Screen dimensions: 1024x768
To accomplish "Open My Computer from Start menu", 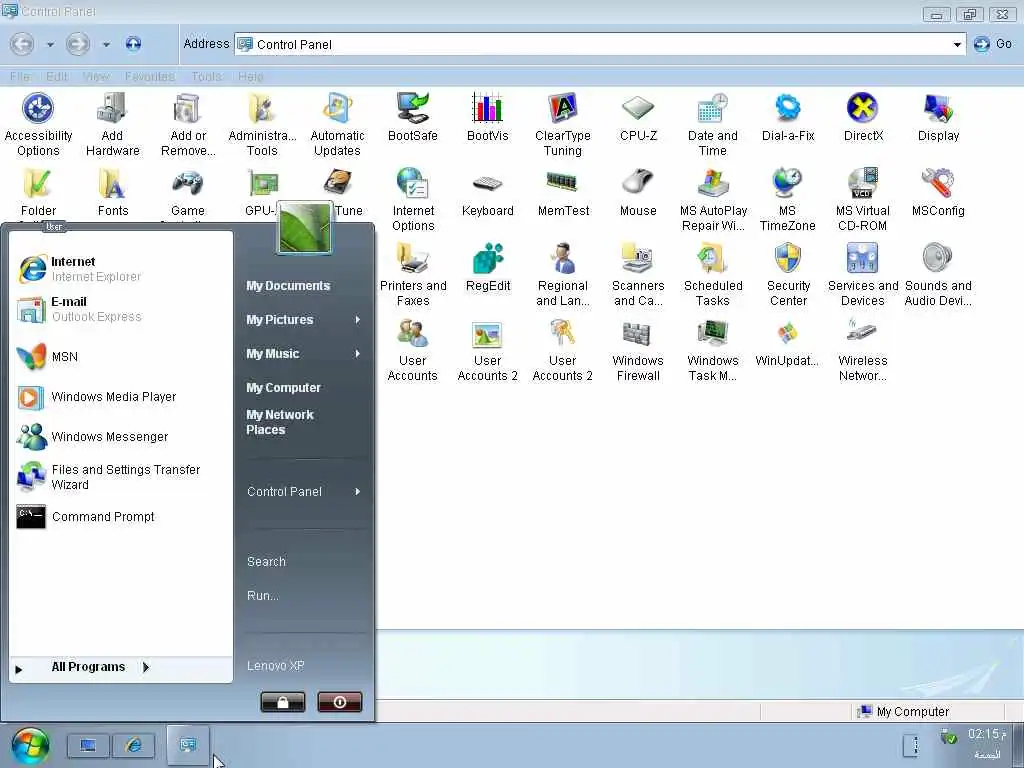I will 283,387.
